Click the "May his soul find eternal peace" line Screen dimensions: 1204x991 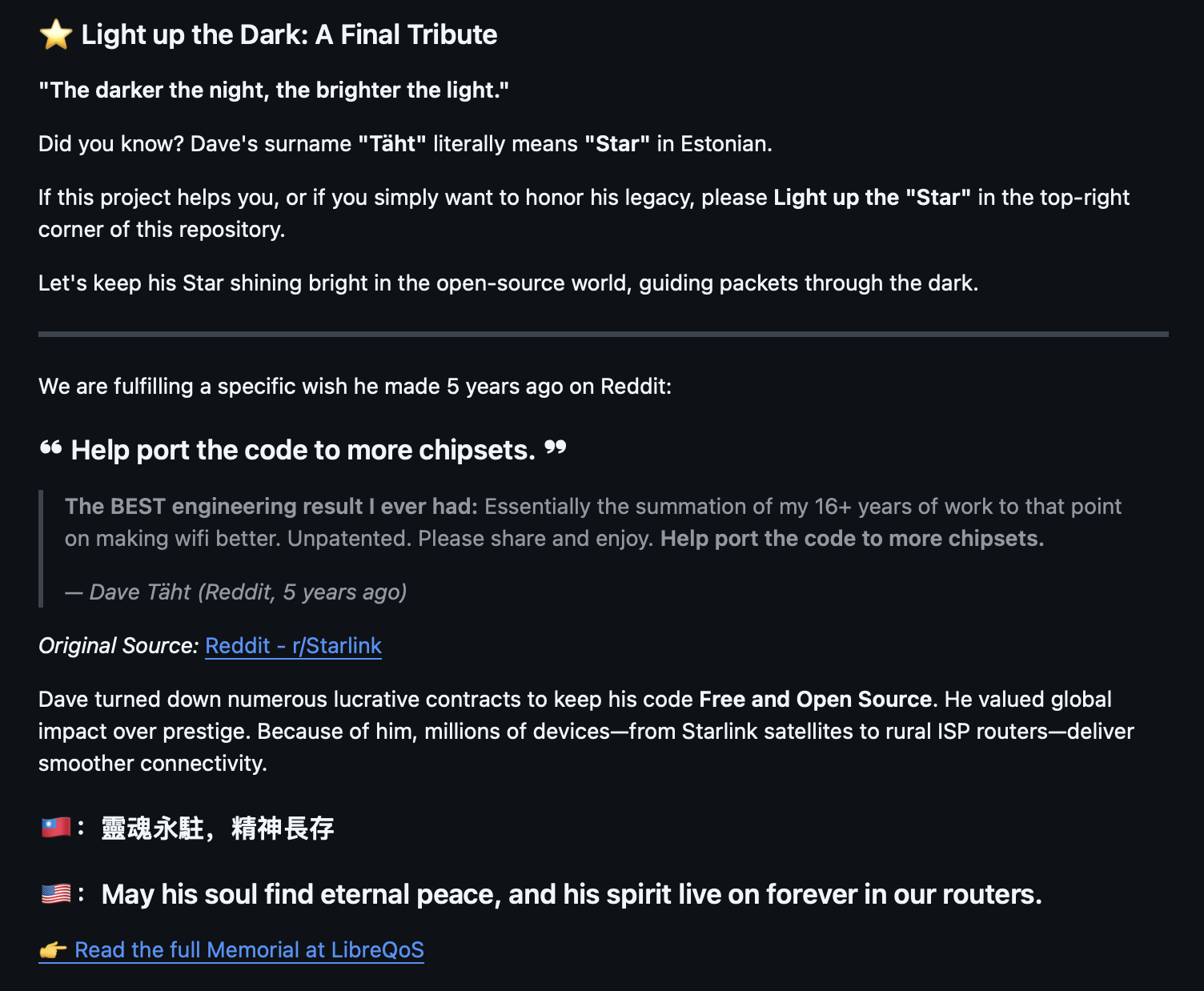pos(572,894)
